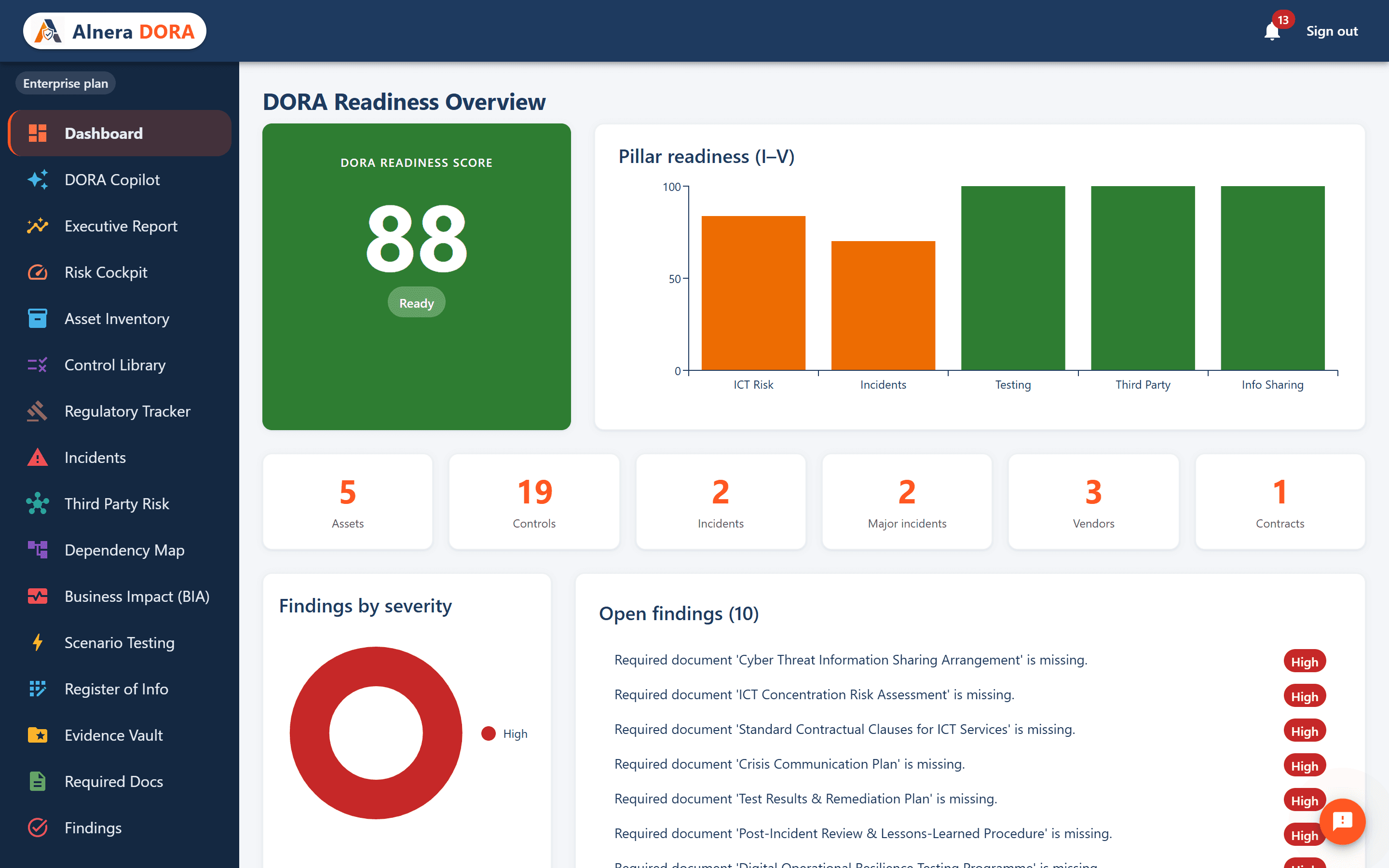Click the Business Impact heartbeat icon
Screen dimensions: 1389x868
point(38,597)
